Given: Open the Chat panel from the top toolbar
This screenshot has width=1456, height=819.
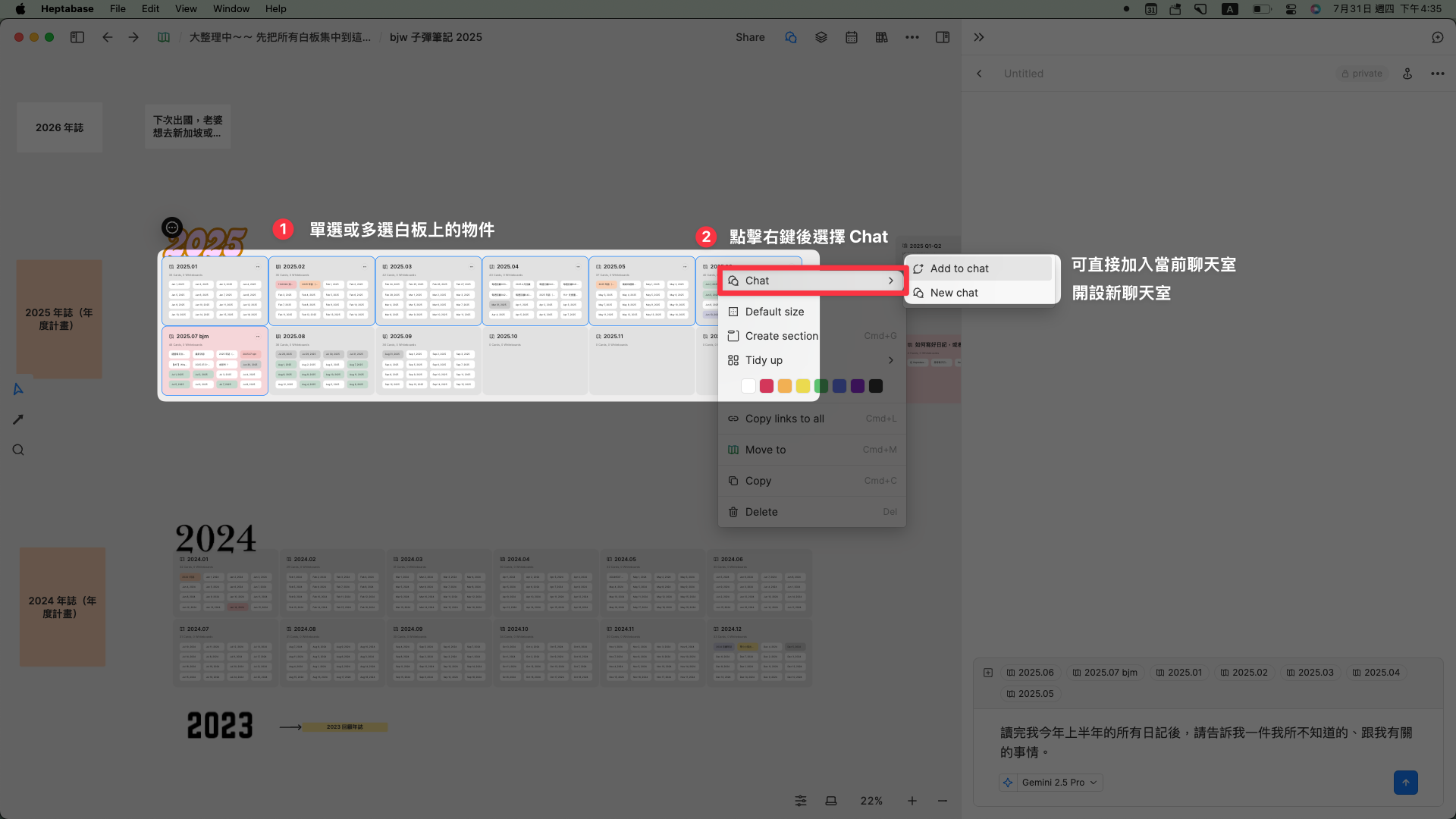Looking at the screenshot, I should (791, 36).
